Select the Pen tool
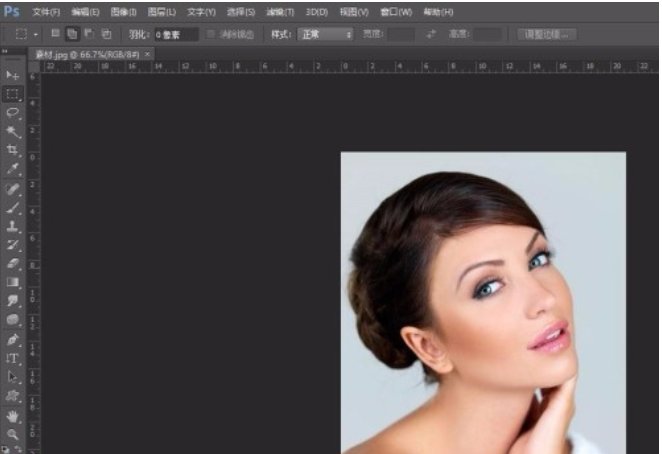This screenshot has height=454, width=662. (x=13, y=340)
